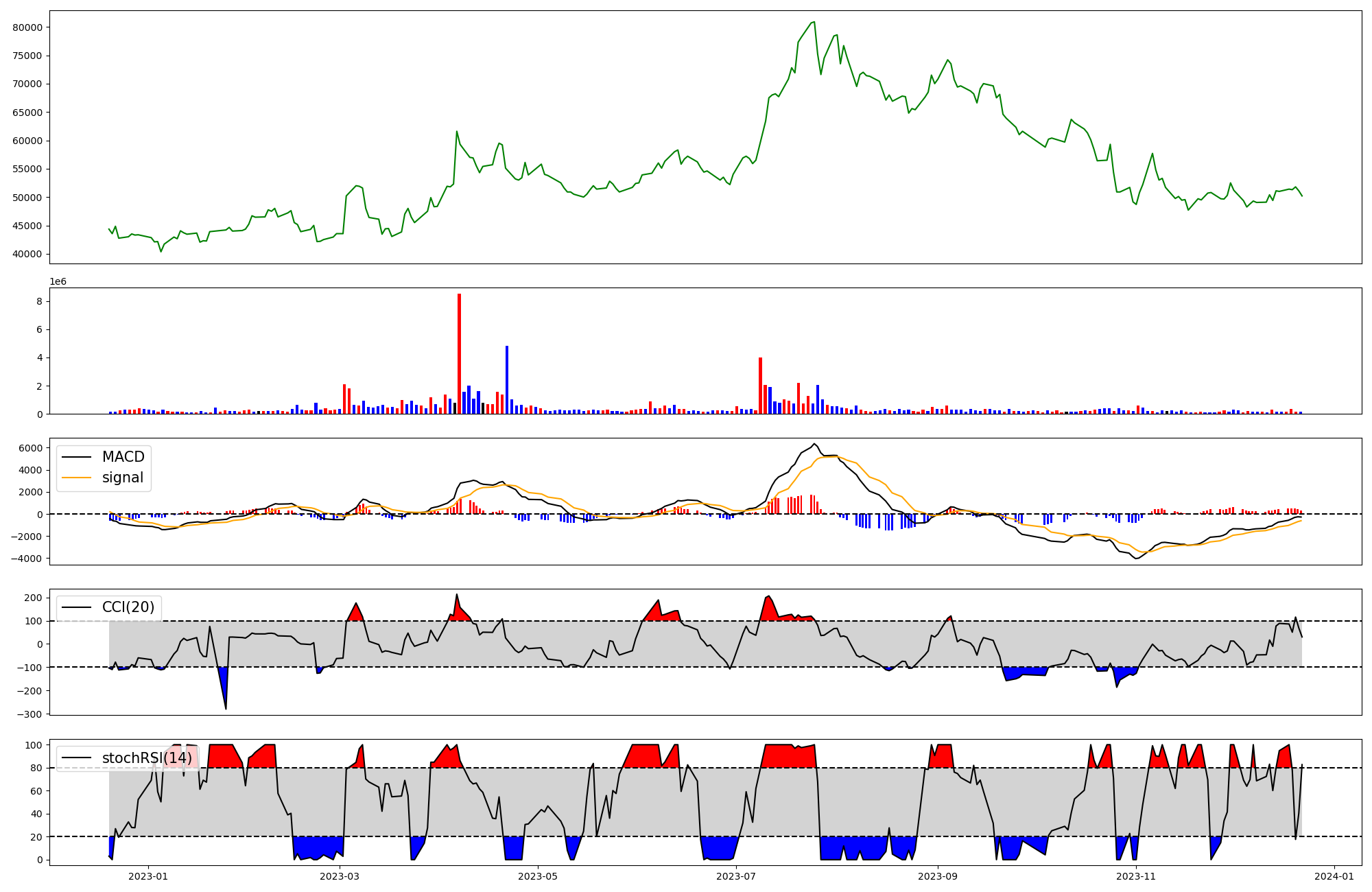Screen dimensions: 1372x892
Task: Click the price line's highest peak
Action: pos(814,22)
